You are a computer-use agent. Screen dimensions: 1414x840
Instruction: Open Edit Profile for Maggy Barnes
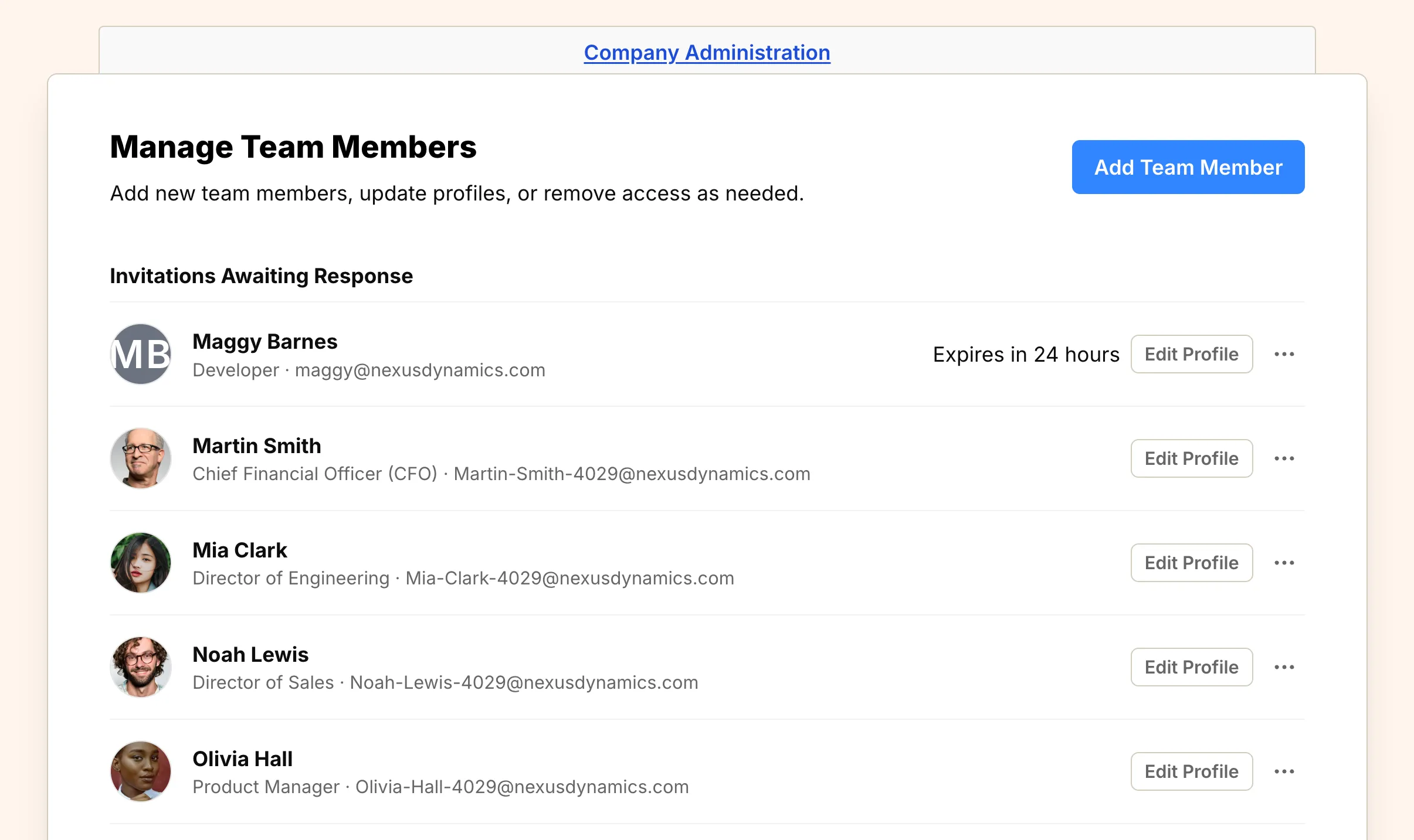pyautogui.click(x=1192, y=354)
